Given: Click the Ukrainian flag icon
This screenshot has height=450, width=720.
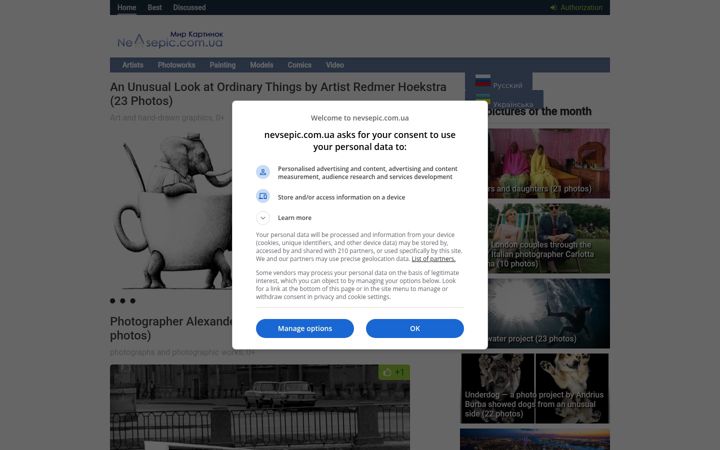Looking at the screenshot, I should coord(483,97).
